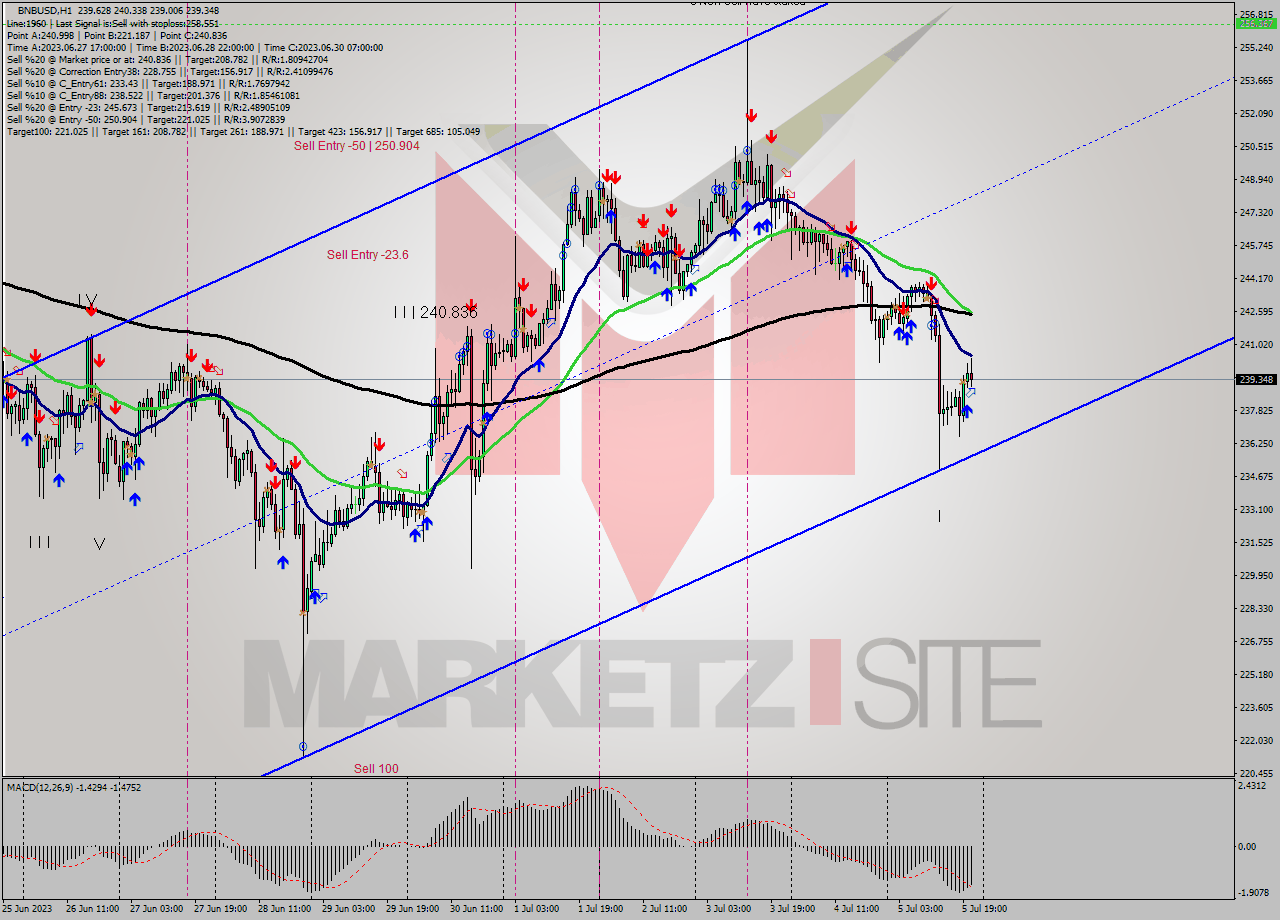This screenshot has width=1280, height=920.
Task: Click the 248.940 price axis value
Action: point(1256,179)
